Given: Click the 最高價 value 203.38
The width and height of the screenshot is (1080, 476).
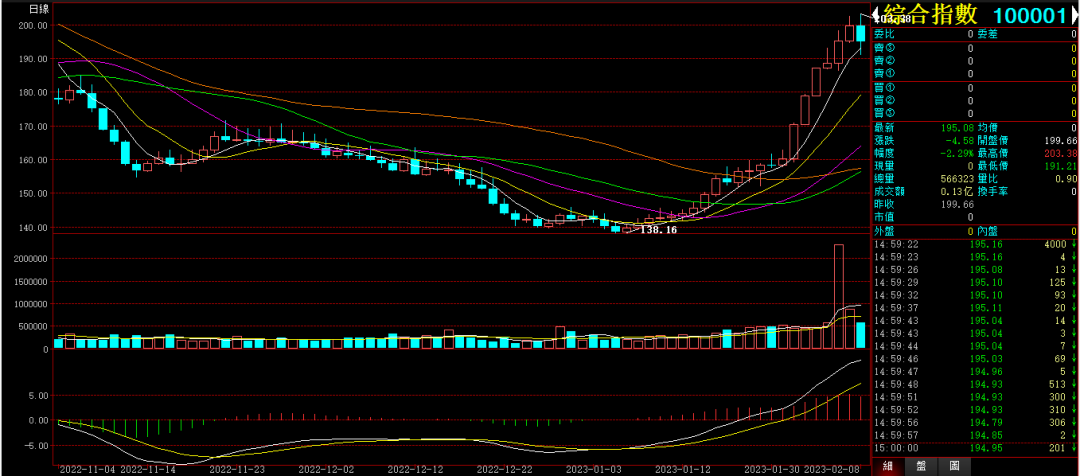Looking at the screenshot, I should 1058,154.
